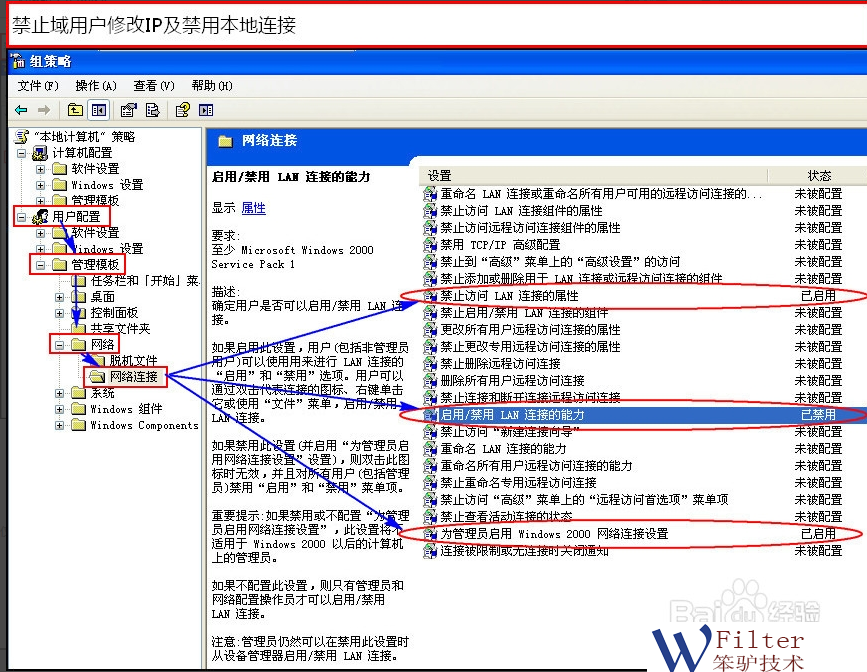
Task: Click the Up one level folder icon
Action: 76,110
